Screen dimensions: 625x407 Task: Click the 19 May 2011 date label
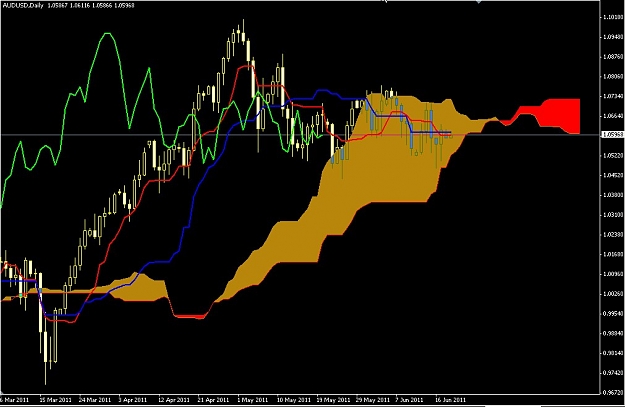[x=333, y=399]
